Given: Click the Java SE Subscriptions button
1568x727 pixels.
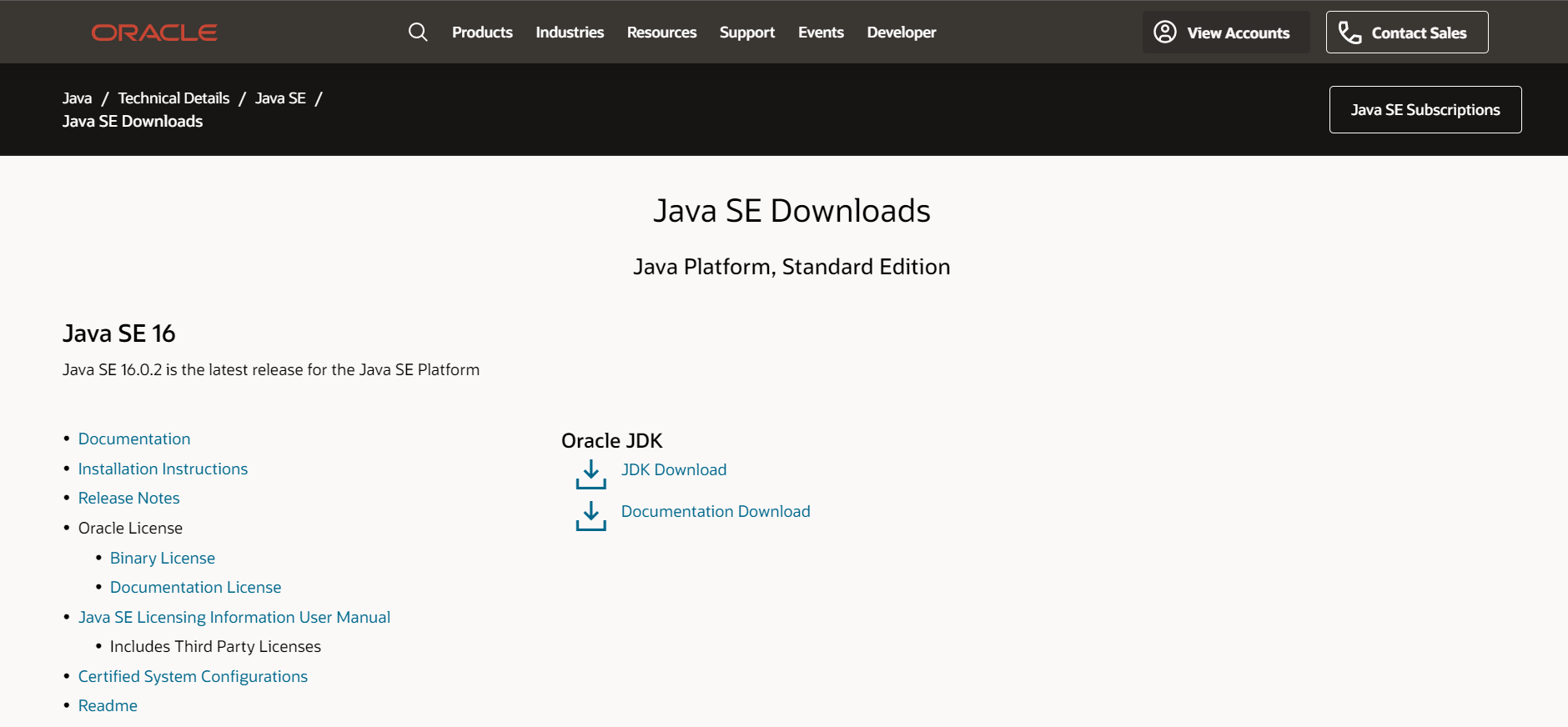Looking at the screenshot, I should tap(1425, 109).
